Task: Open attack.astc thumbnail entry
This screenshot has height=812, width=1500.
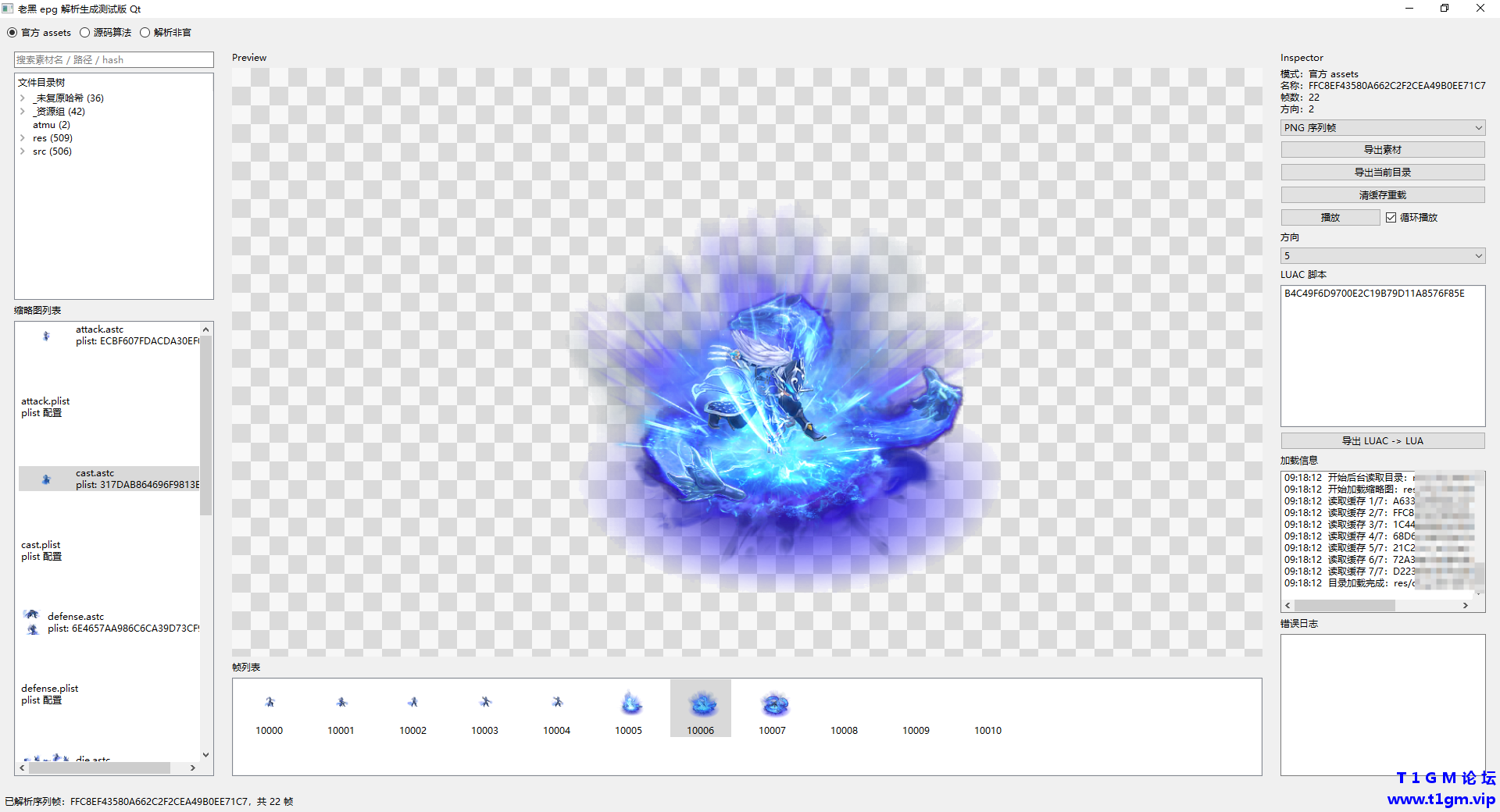Action: coord(109,336)
